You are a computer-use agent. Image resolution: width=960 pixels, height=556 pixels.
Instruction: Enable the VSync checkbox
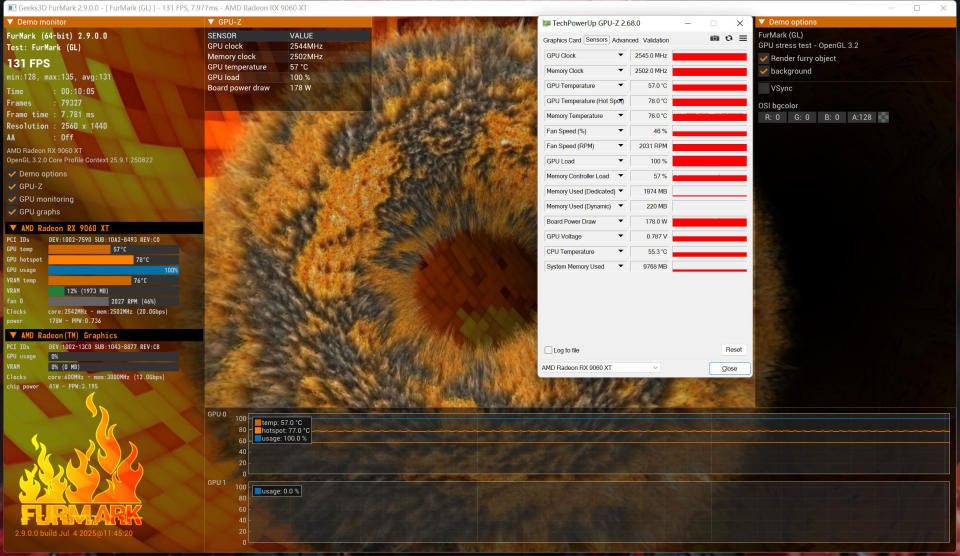[x=763, y=88]
